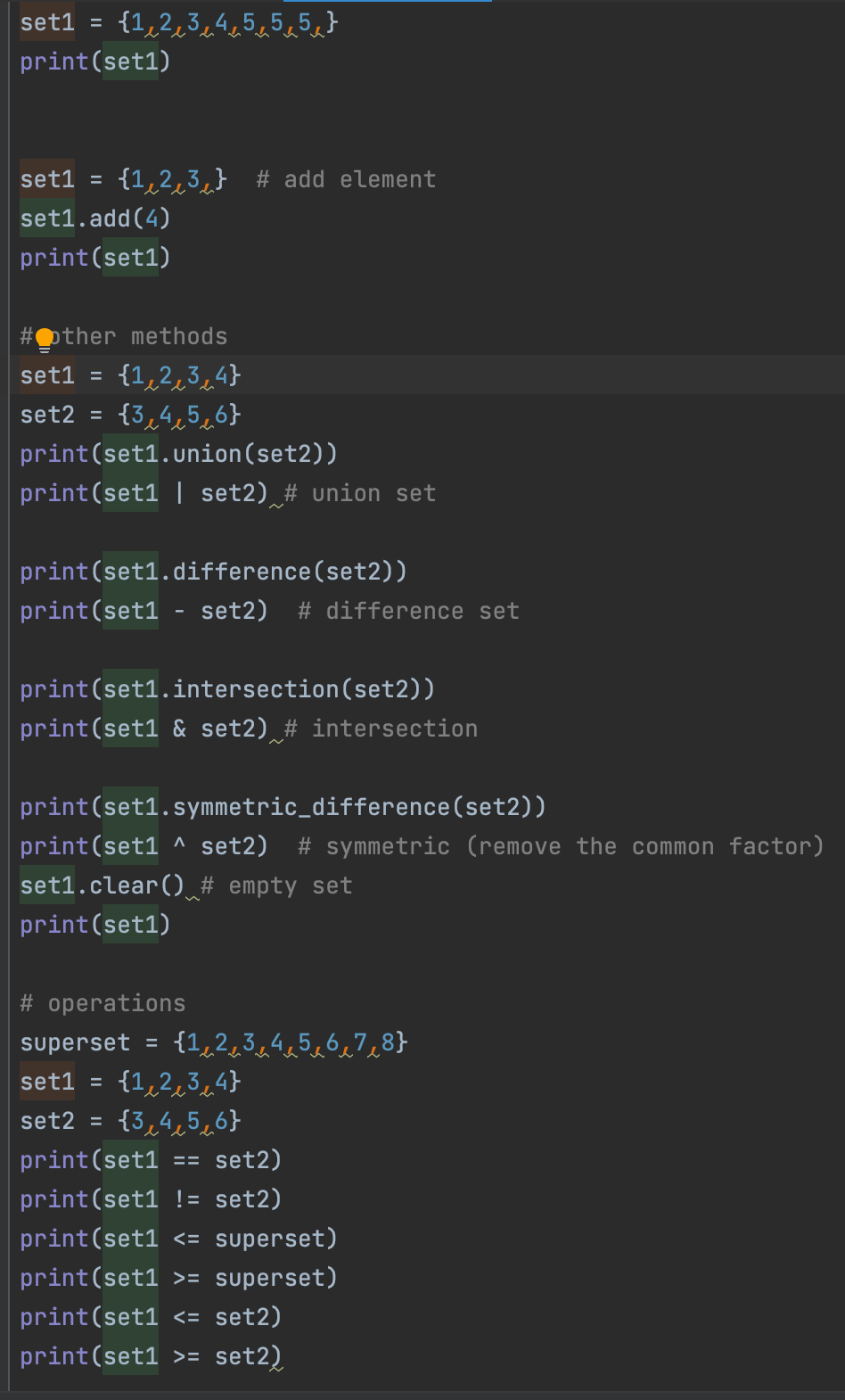Click the intersection method name
This screenshot has width=845, height=1400.
pos(255,690)
